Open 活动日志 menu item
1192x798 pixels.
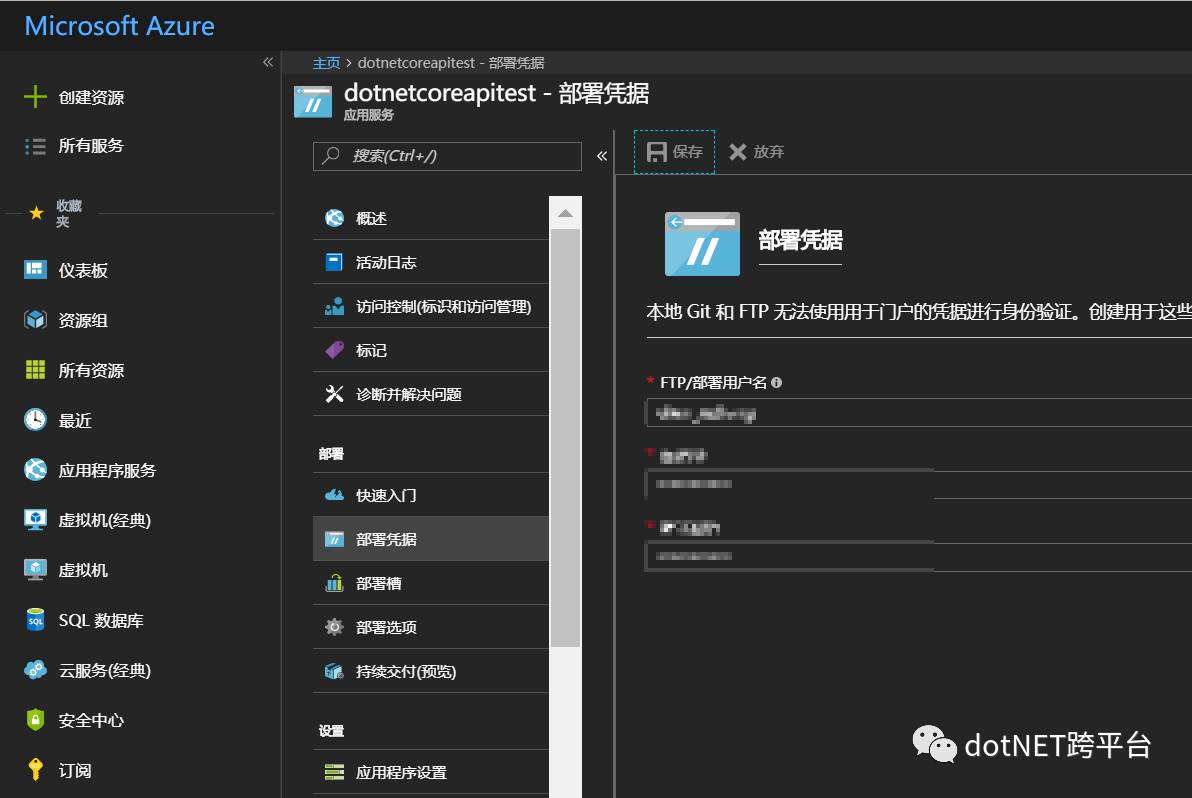coord(430,262)
